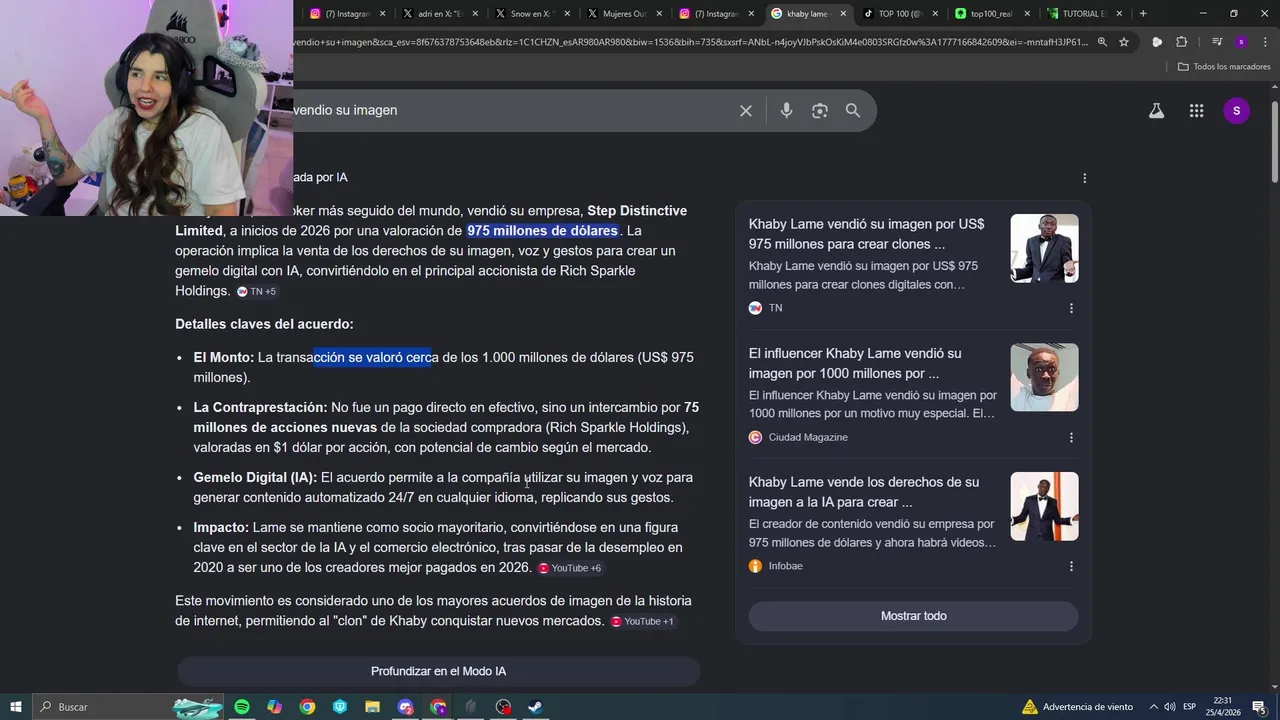Open 'Khaby Lame vende los derechos' article
The width and height of the screenshot is (1280, 720).
tap(864, 492)
